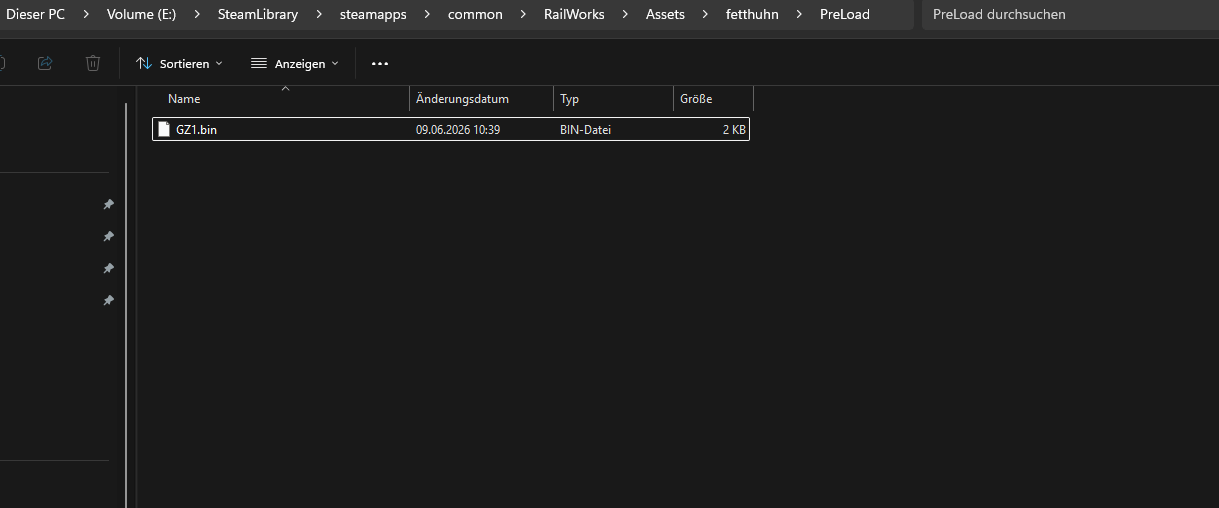Viewport: 1219px width, 508px height.
Task: Select the GZ1.bin file name
Action: (196, 130)
